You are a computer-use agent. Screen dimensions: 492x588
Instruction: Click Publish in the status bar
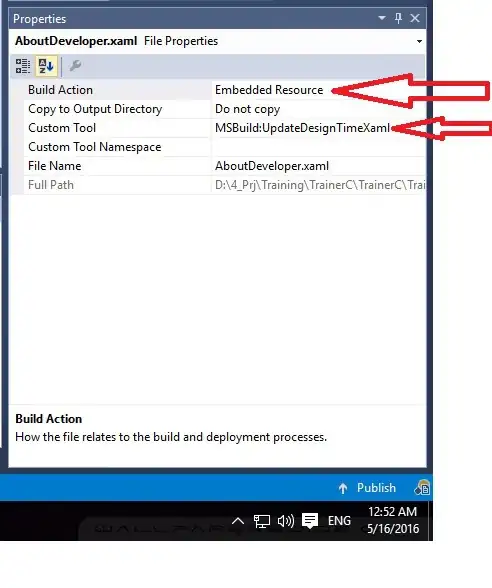(x=376, y=488)
